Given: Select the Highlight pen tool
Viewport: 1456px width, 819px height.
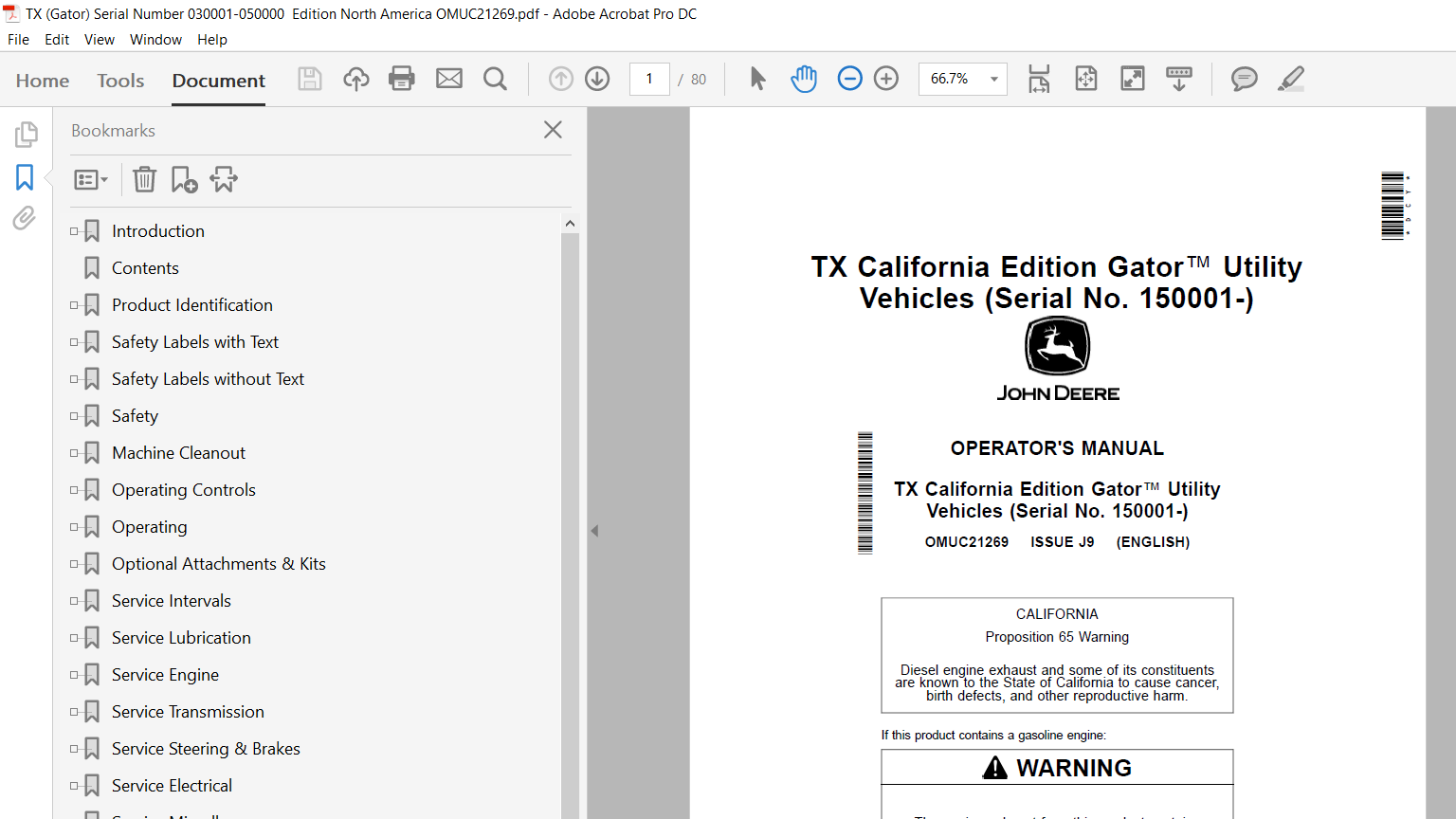Looking at the screenshot, I should 1291,79.
